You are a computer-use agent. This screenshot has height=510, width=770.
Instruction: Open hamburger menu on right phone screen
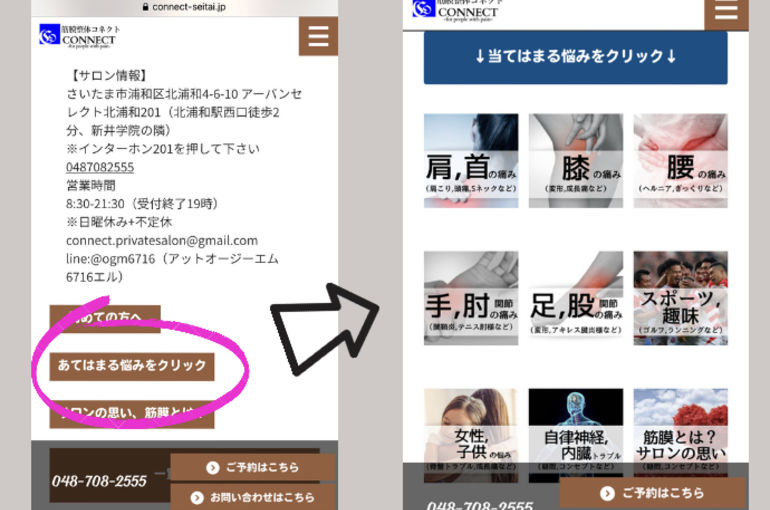click(726, 12)
